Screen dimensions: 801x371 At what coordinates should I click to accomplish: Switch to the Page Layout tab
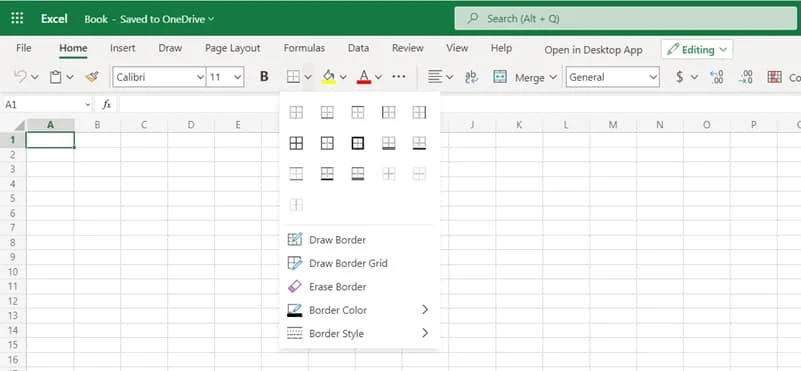point(232,48)
